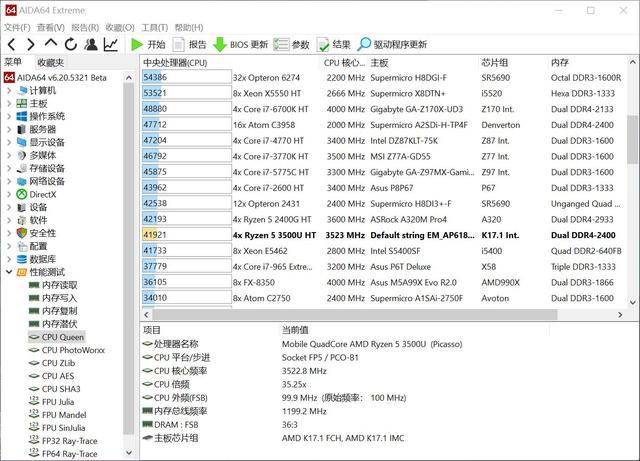Open the 内存复制 benchmark
Viewport: 640px width, 461px height.
pos(53,311)
